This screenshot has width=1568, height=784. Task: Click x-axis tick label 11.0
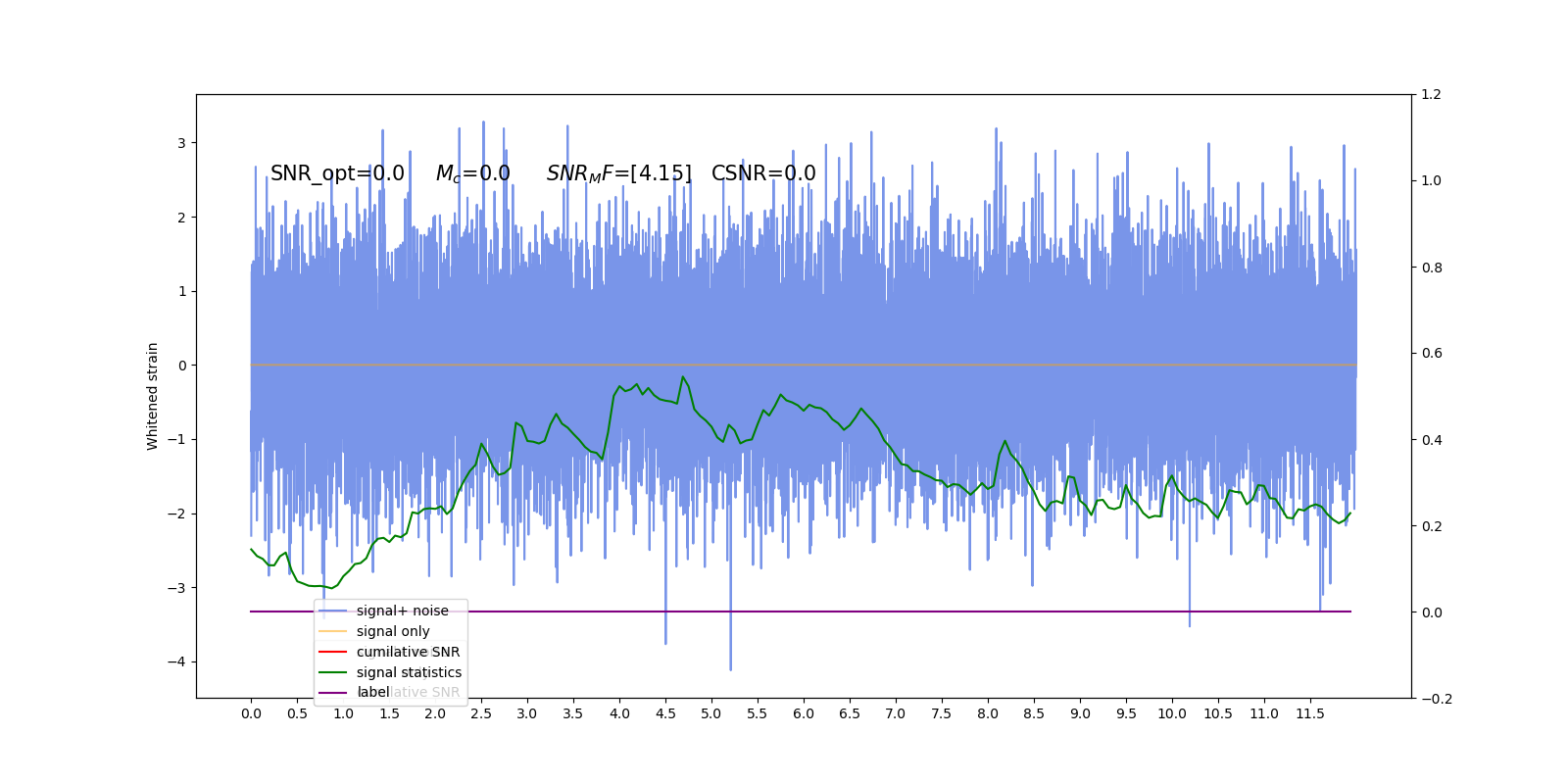tap(1264, 713)
